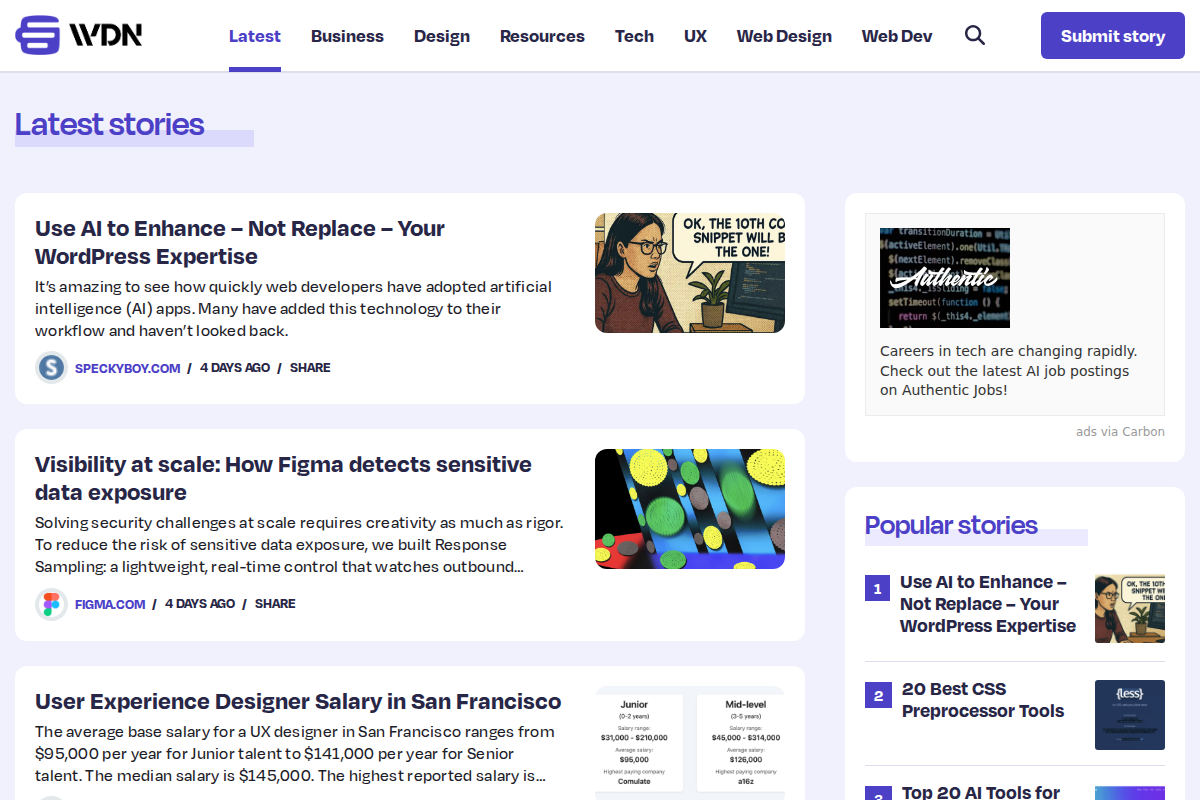Click the Figma data exposure article thumbnail
Screen dimensions: 1200x800
[x=690, y=509]
